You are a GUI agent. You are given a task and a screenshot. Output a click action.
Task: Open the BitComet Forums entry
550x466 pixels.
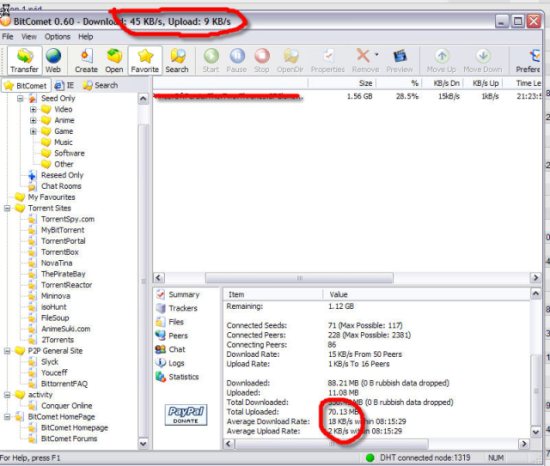69,439
